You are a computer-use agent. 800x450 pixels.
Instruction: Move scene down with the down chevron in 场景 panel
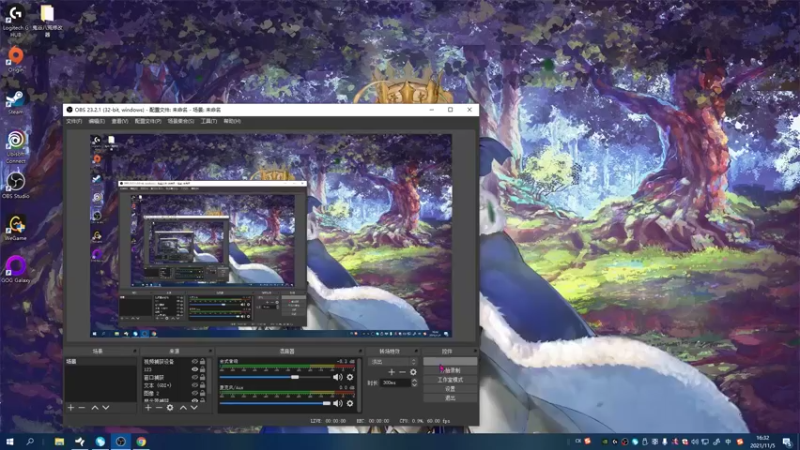click(106, 408)
